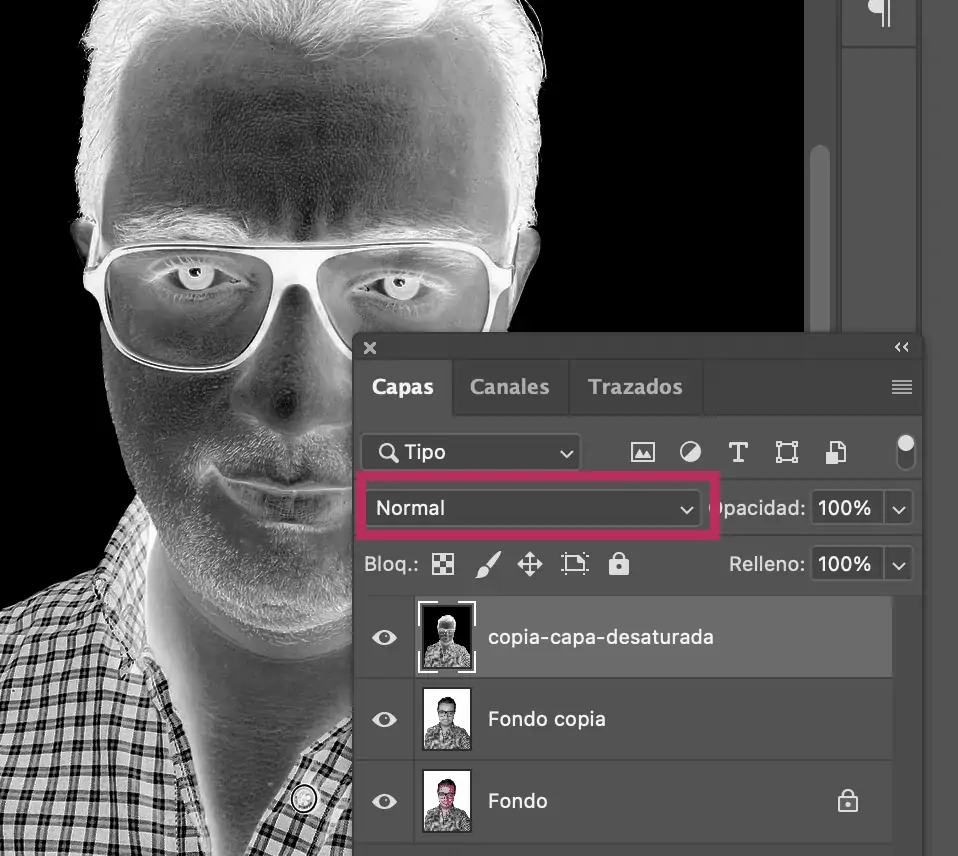Viewport: 958px width, 856px height.
Task: Open the Tipo filter dropdown
Action: click(470, 453)
